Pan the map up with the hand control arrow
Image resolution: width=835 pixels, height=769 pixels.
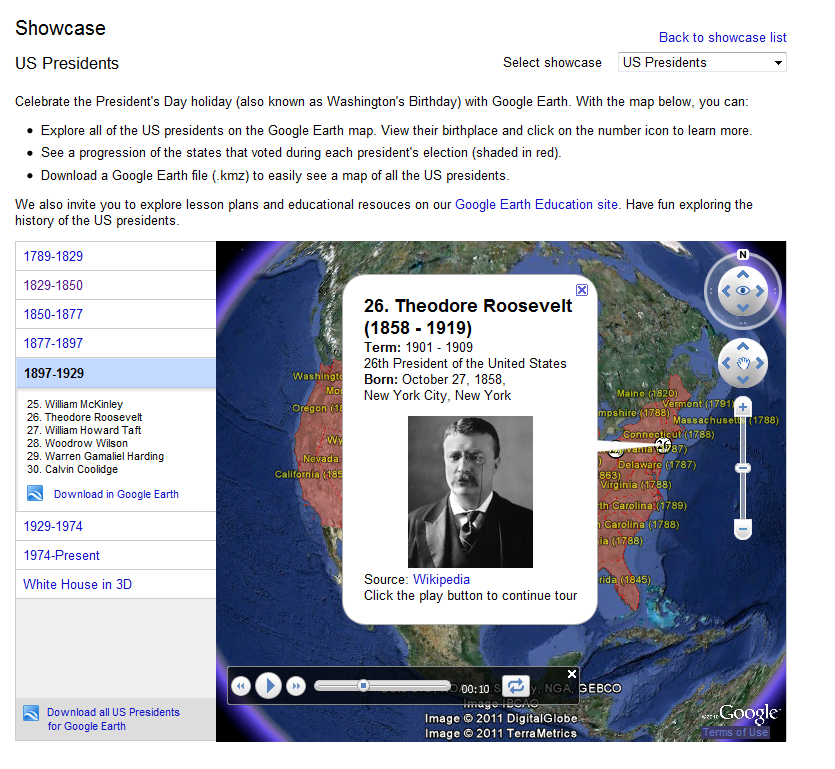[743, 346]
